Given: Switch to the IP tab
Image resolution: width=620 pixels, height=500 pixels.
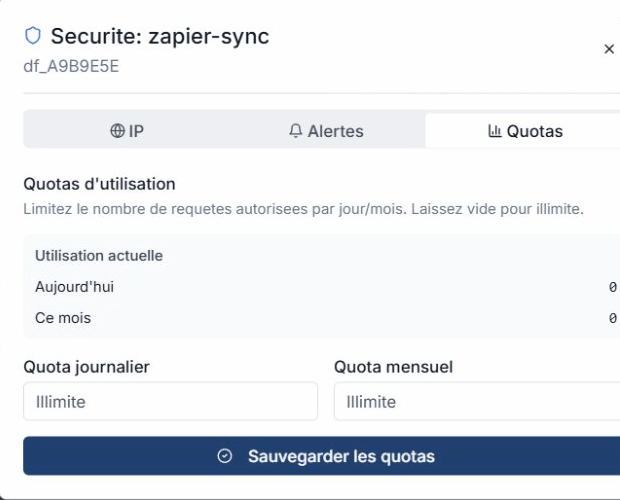Looking at the screenshot, I should 127,131.
